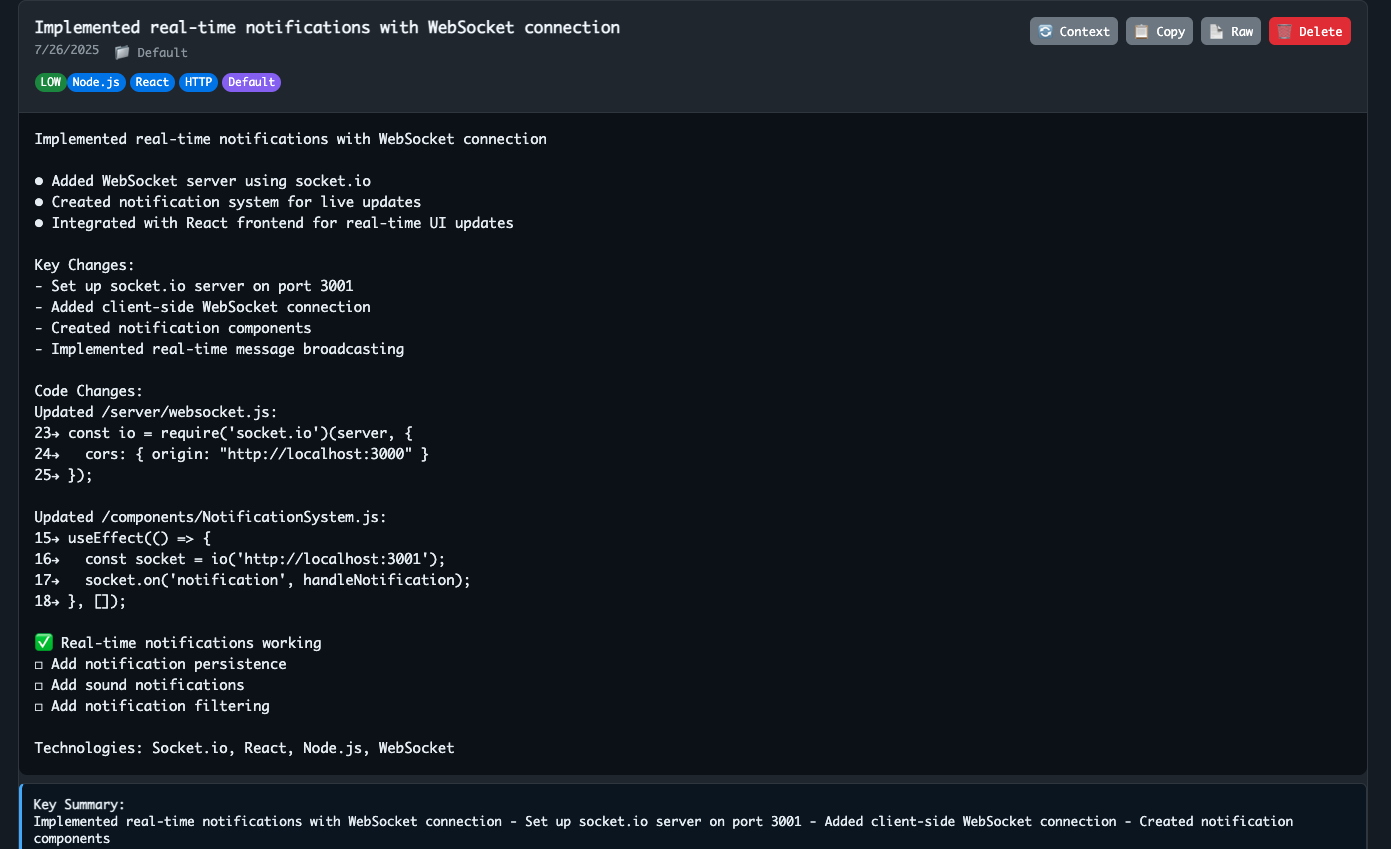
Task: Check the Add notification persistence box
Action: pyautogui.click(x=40, y=664)
